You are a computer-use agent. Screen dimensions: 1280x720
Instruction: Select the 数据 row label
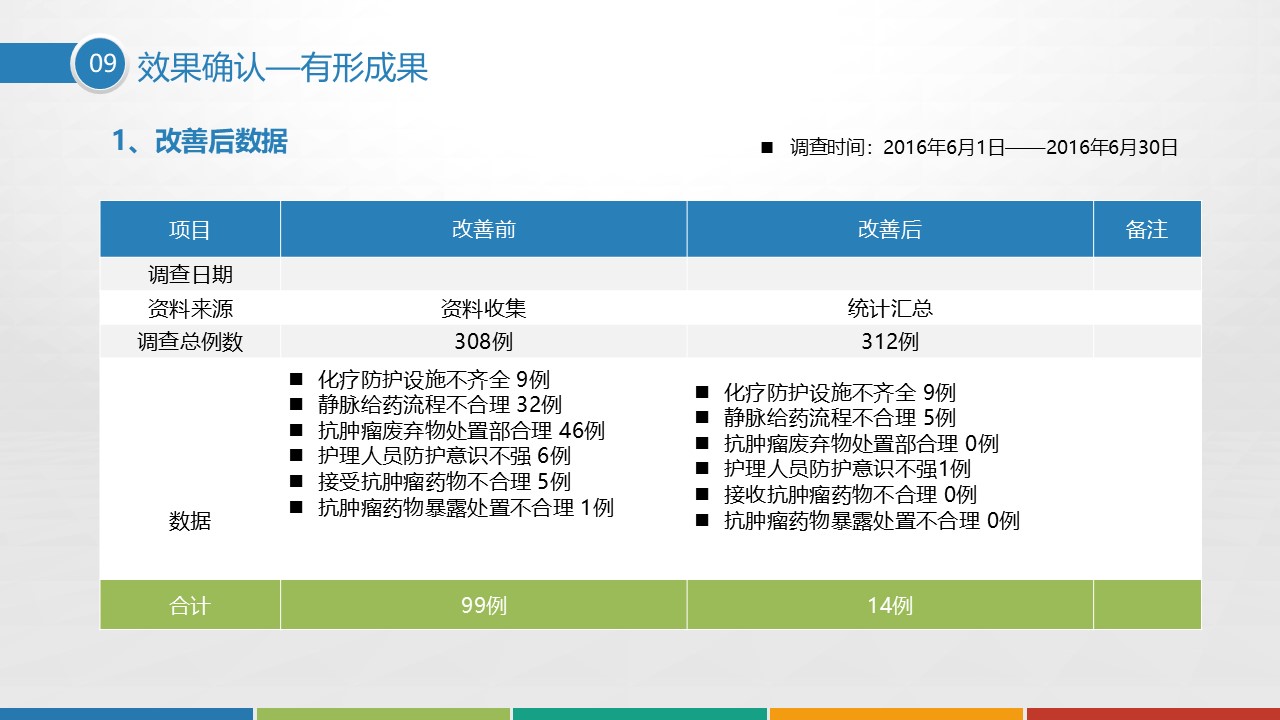190,521
